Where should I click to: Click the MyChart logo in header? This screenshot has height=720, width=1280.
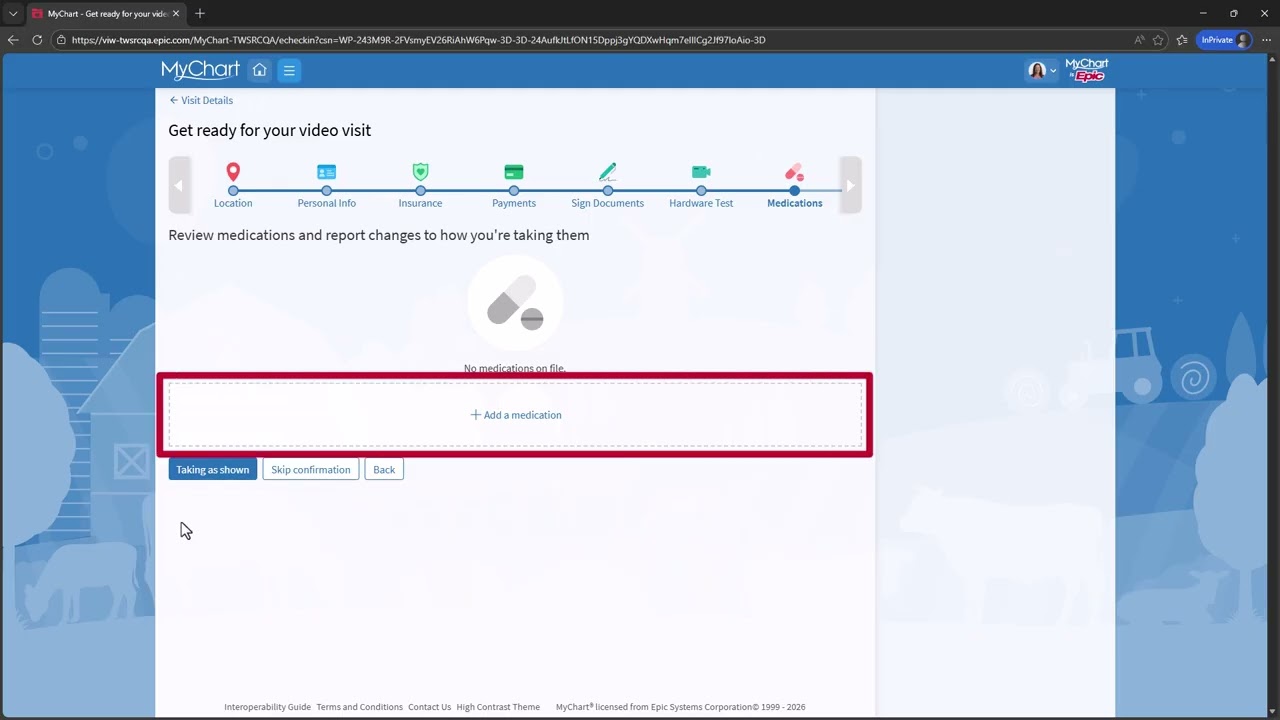(x=200, y=70)
